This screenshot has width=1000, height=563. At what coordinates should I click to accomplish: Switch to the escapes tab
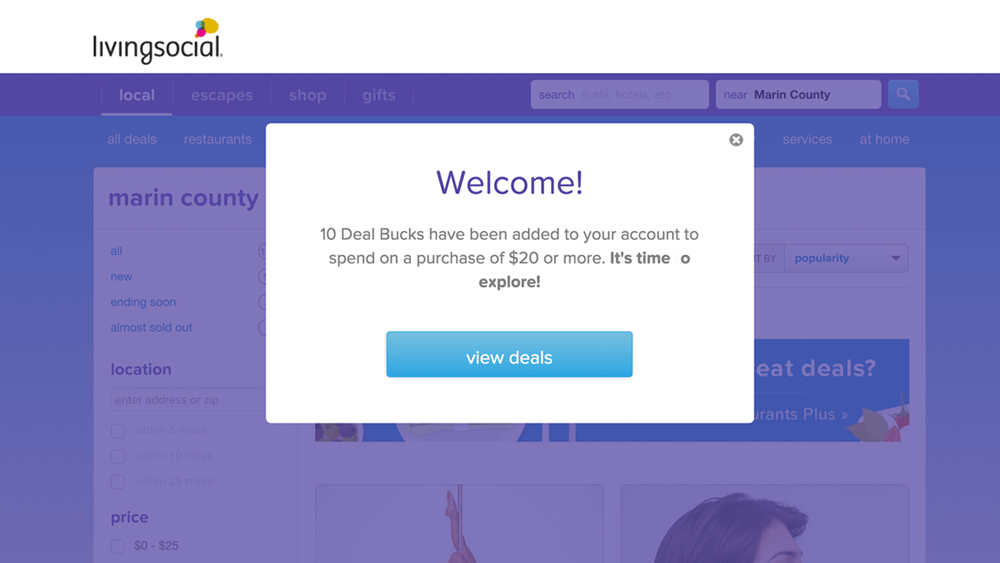point(222,95)
